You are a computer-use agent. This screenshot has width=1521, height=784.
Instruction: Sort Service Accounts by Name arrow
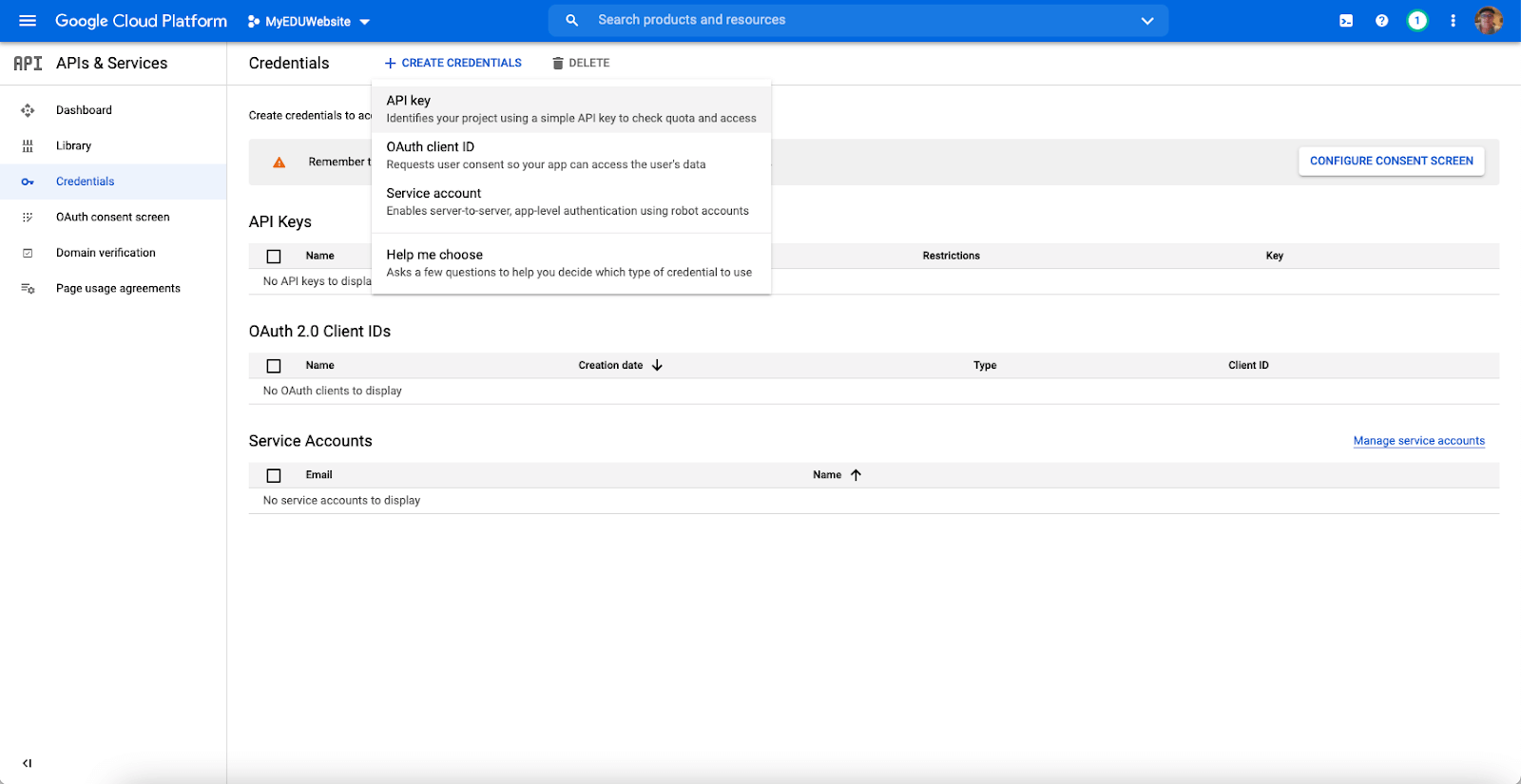[856, 475]
